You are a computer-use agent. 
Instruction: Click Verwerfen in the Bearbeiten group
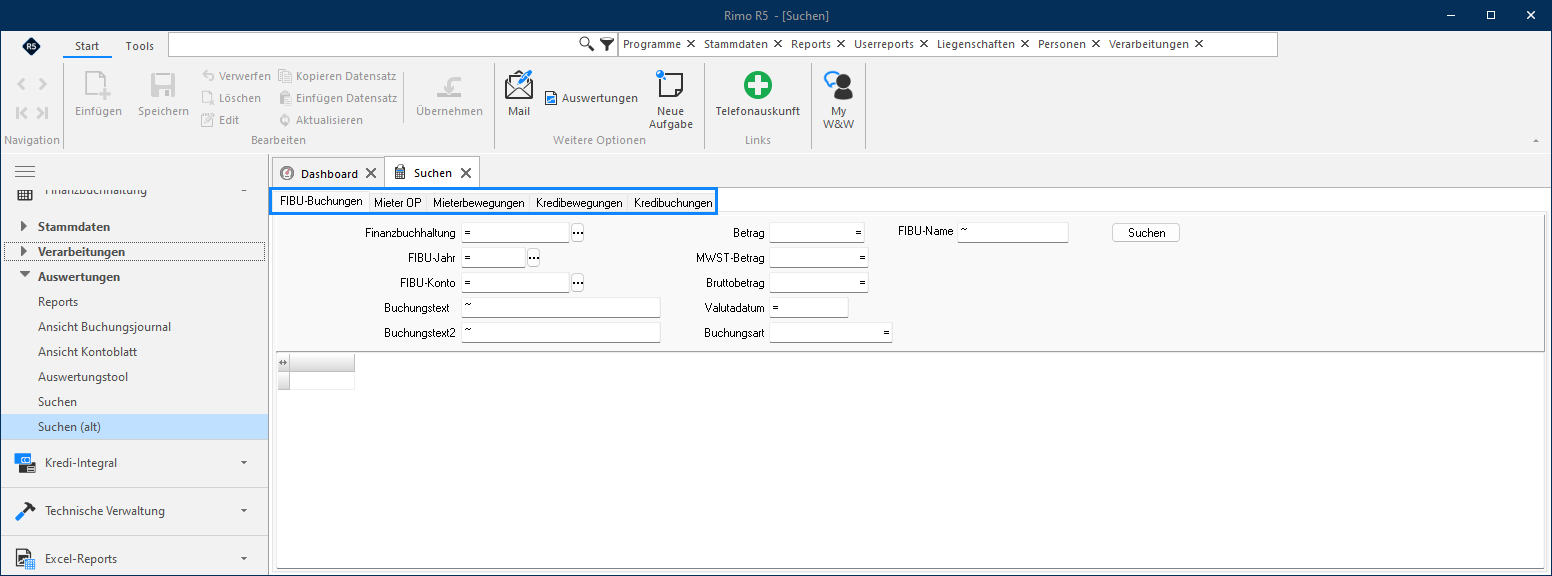236,76
